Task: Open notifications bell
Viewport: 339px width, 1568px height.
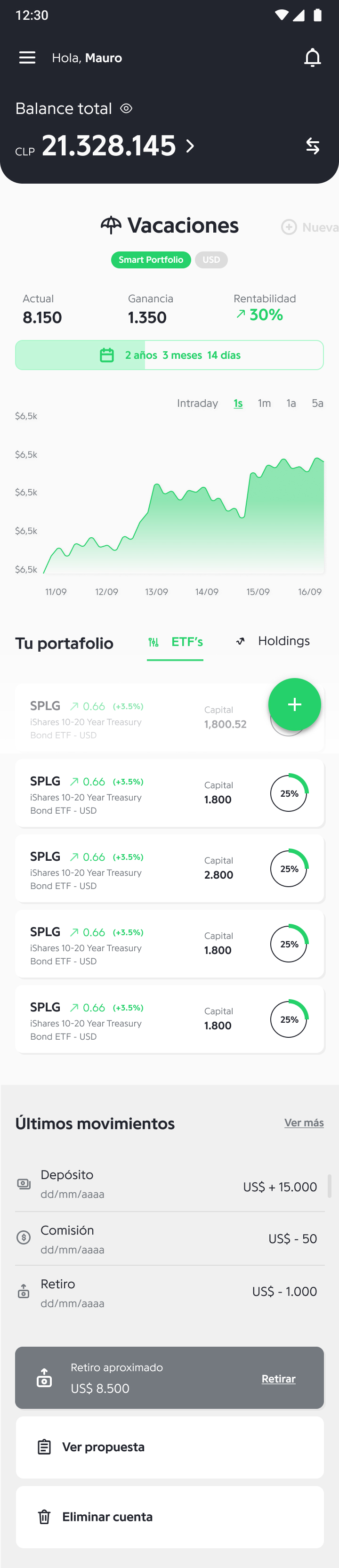Action: click(x=312, y=58)
